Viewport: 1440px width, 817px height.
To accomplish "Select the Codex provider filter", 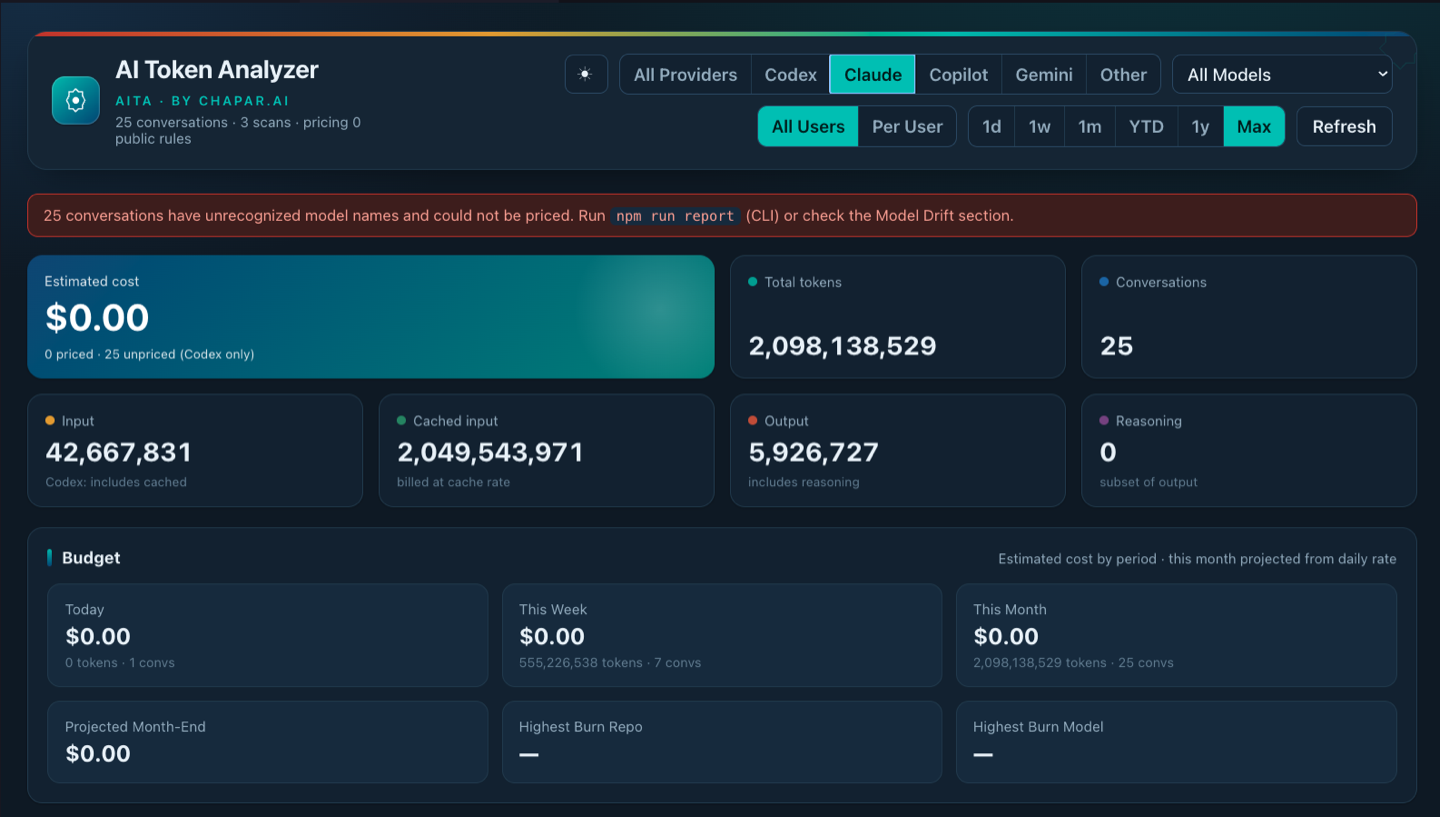I will point(790,75).
